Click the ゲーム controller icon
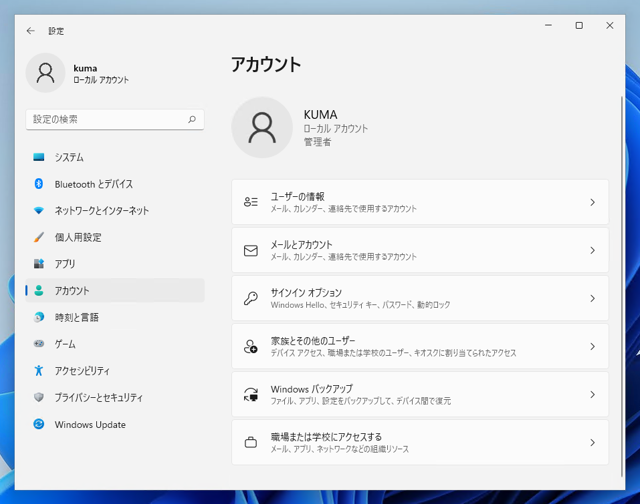Screen dimensions: 640x504 [39, 344]
